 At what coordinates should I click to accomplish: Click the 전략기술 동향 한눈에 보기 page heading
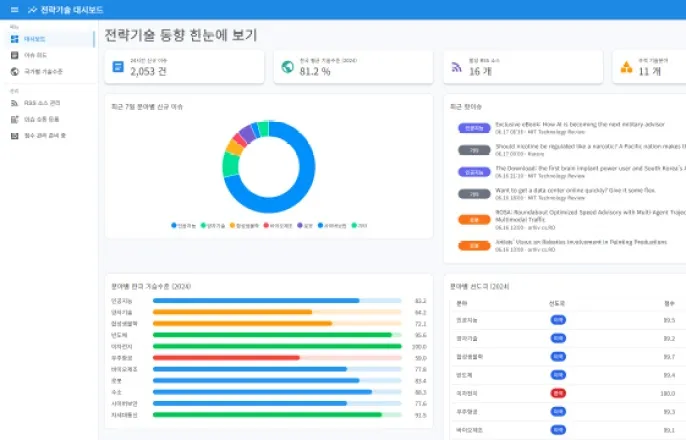pyautogui.click(x=181, y=35)
